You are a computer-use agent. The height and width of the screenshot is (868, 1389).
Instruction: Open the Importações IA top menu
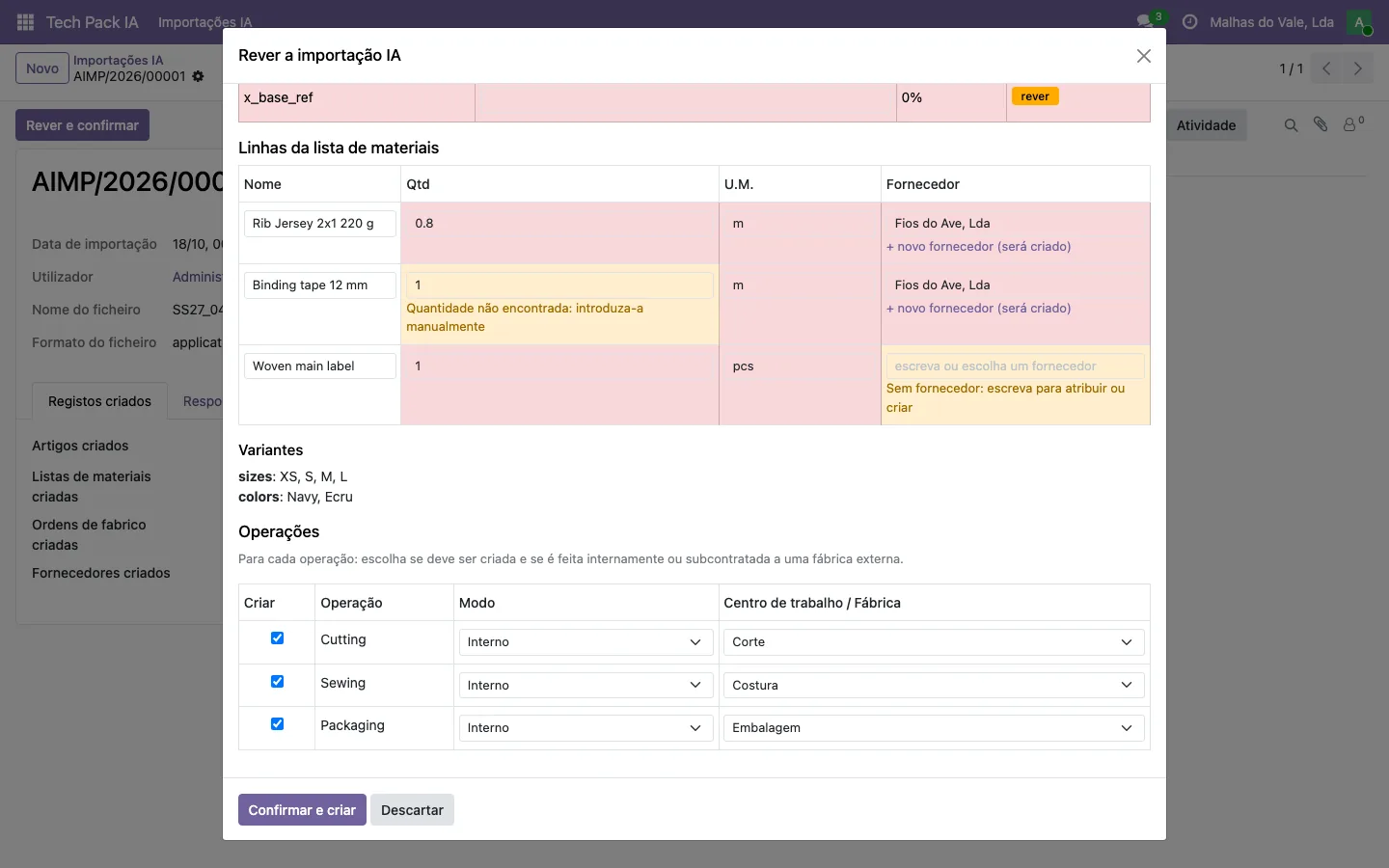204,22
